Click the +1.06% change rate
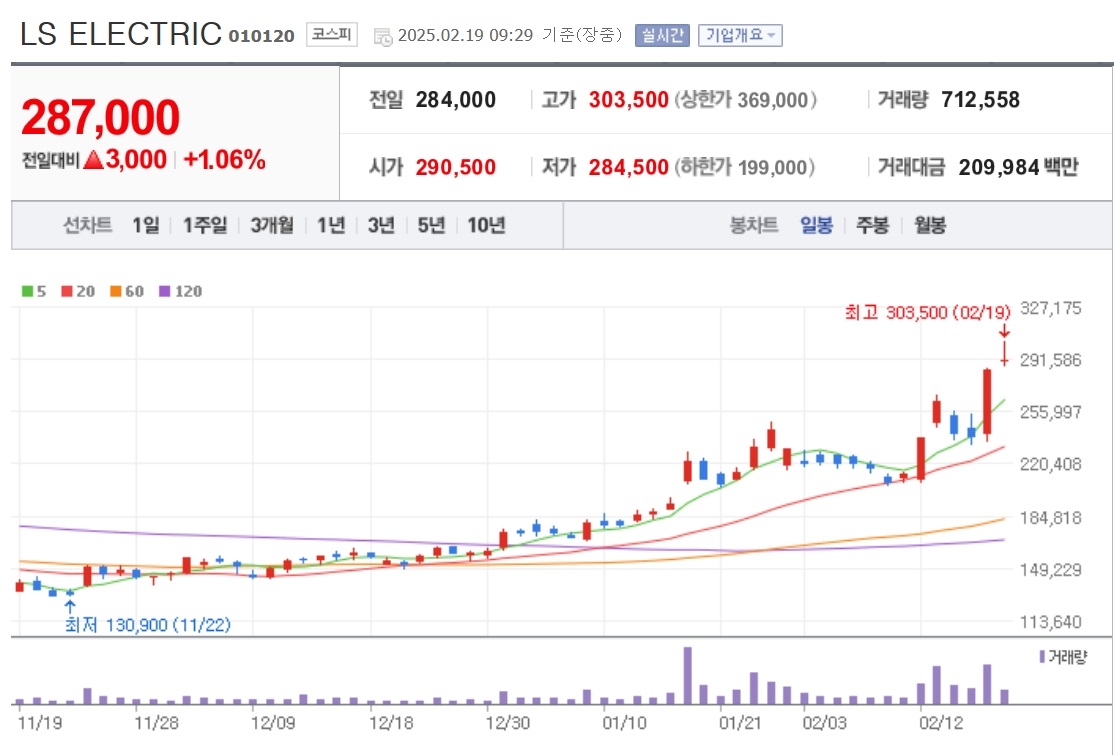The height and width of the screenshot is (755, 1114). click(225, 160)
